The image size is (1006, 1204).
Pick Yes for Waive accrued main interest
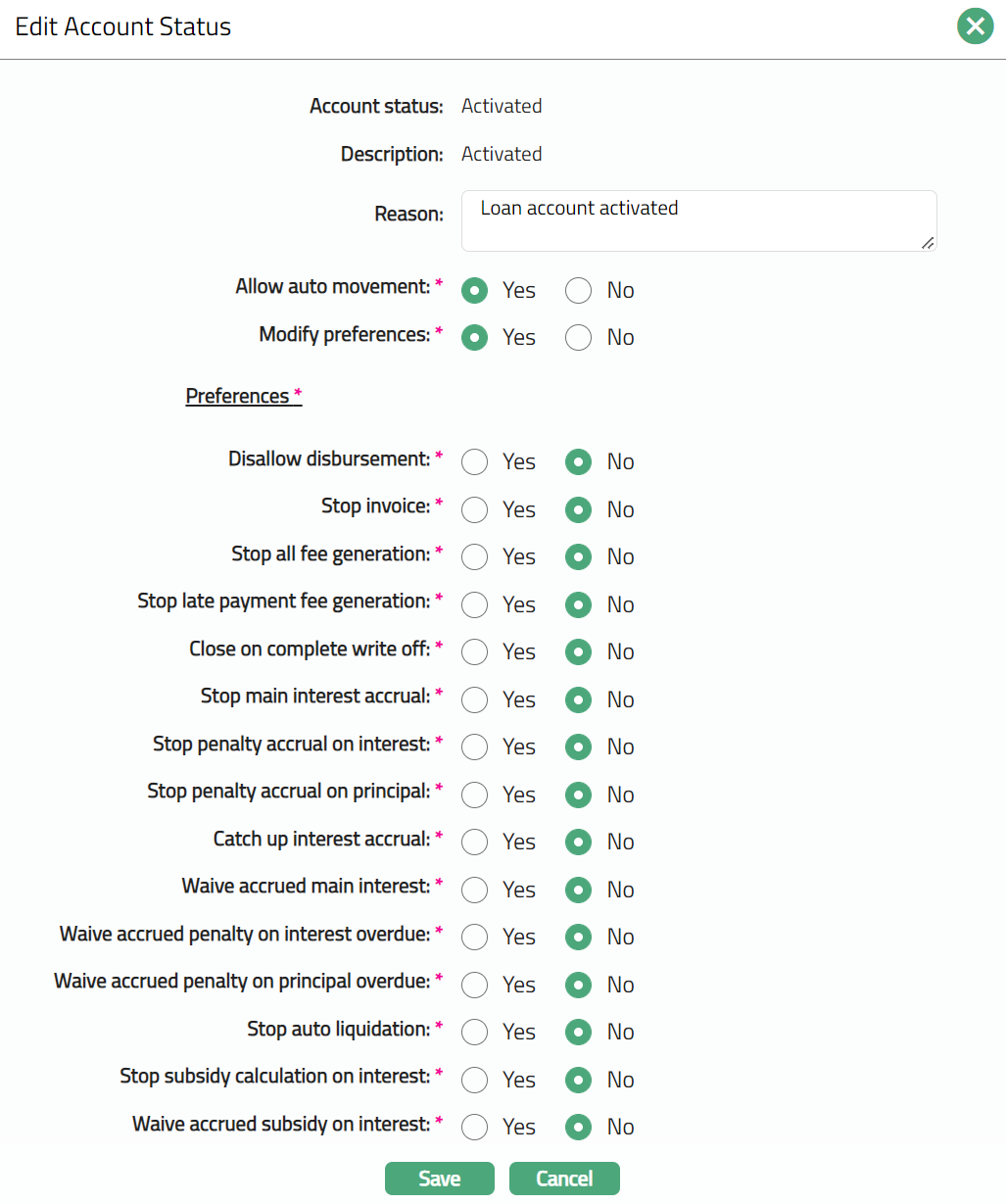(x=475, y=890)
